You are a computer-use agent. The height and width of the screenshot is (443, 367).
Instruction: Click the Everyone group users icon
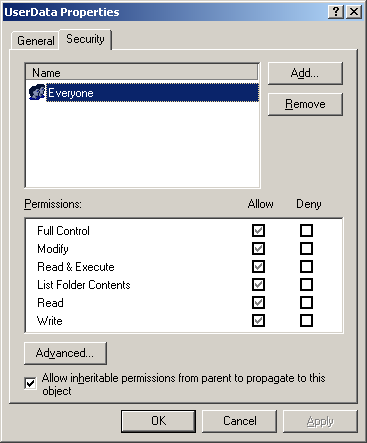click(x=37, y=92)
